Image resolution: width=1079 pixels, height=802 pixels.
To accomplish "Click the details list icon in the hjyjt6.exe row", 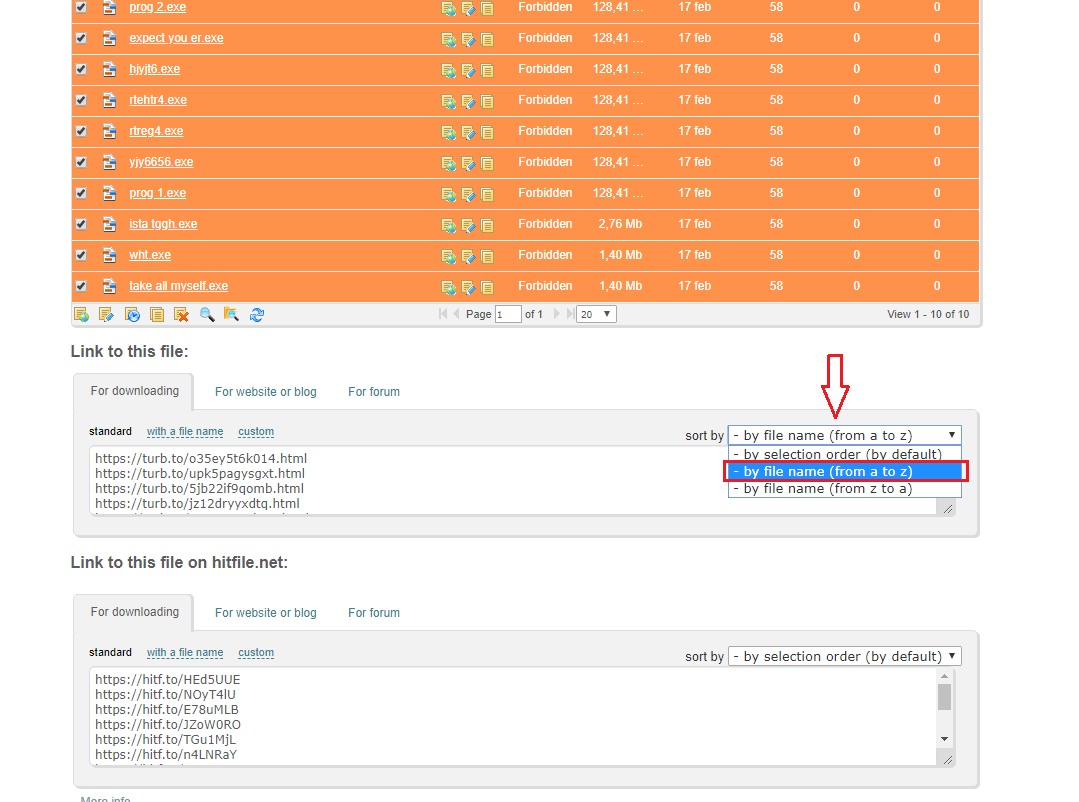I will [487, 70].
